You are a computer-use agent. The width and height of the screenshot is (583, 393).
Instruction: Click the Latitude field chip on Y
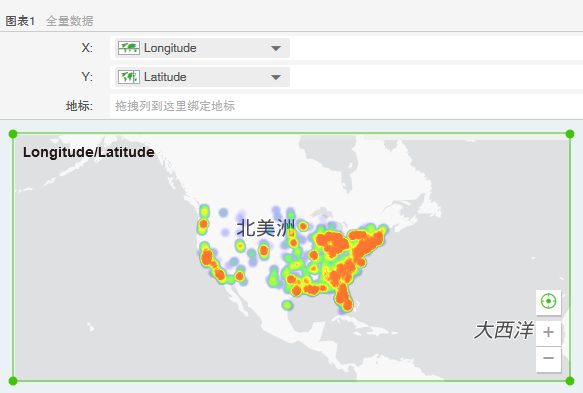[202, 77]
